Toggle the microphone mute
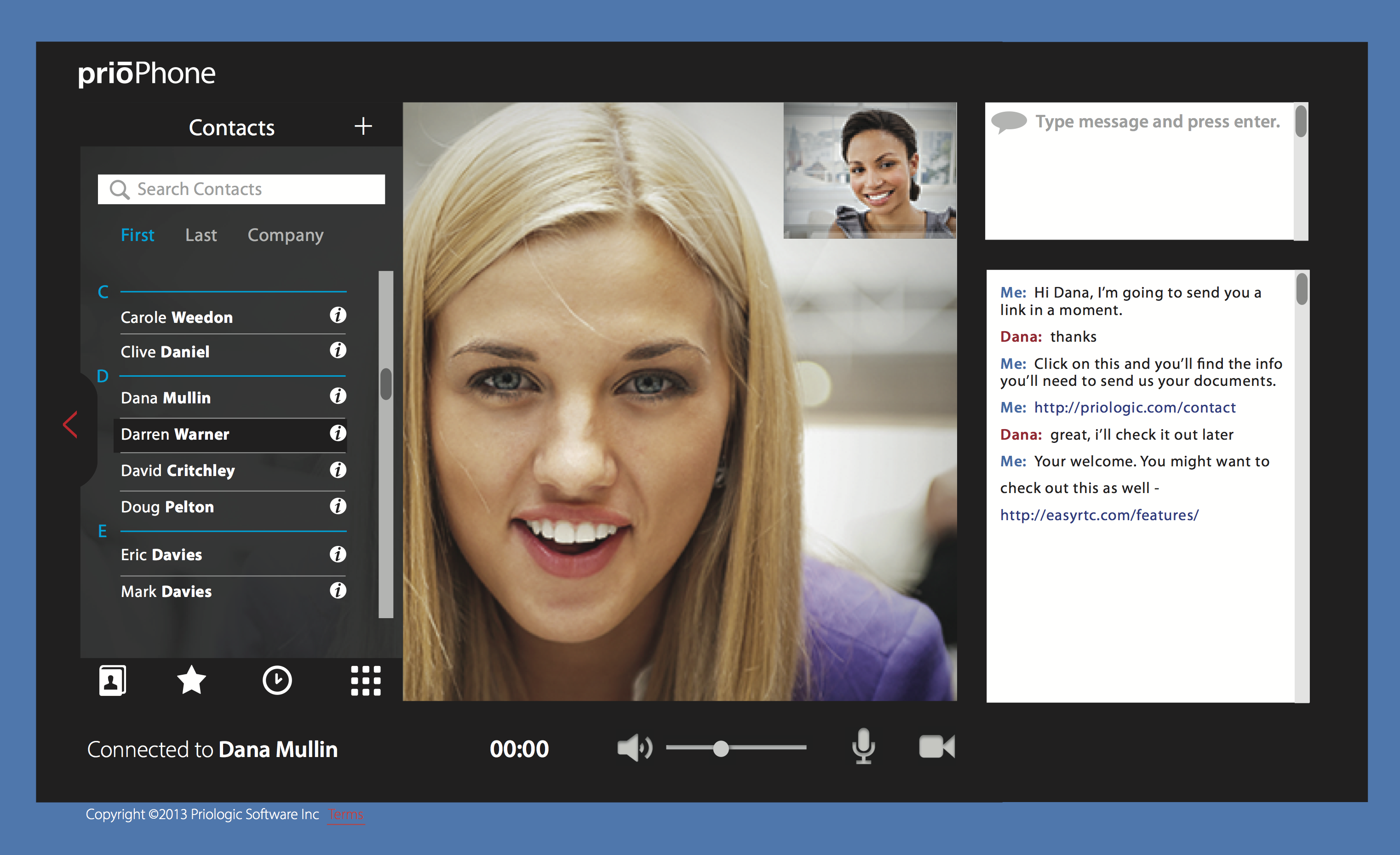The image size is (1400, 855). point(863,746)
